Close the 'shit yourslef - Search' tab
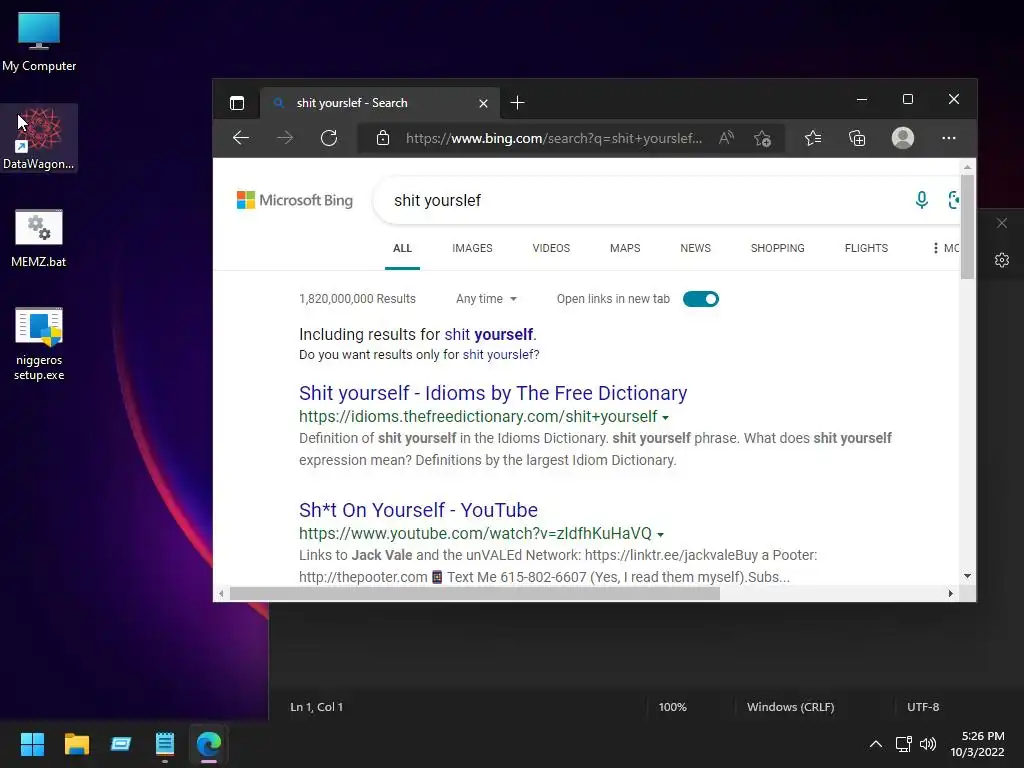1024x768 pixels. (483, 103)
